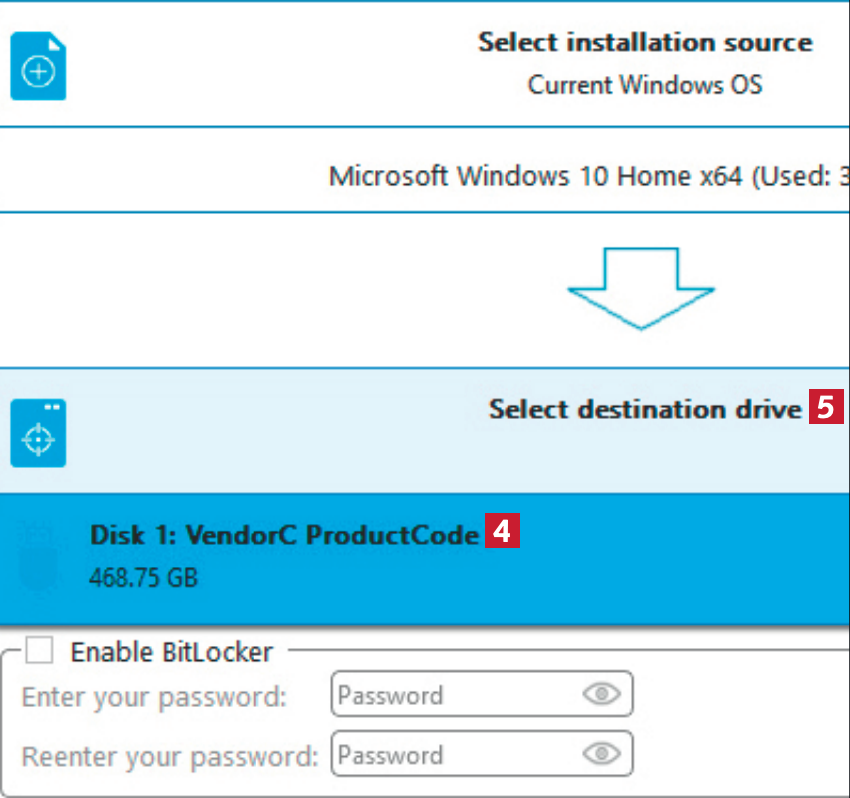This screenshot has height=798, width=850.
Task: Click the installation source file icon
Action: point(38,65)
